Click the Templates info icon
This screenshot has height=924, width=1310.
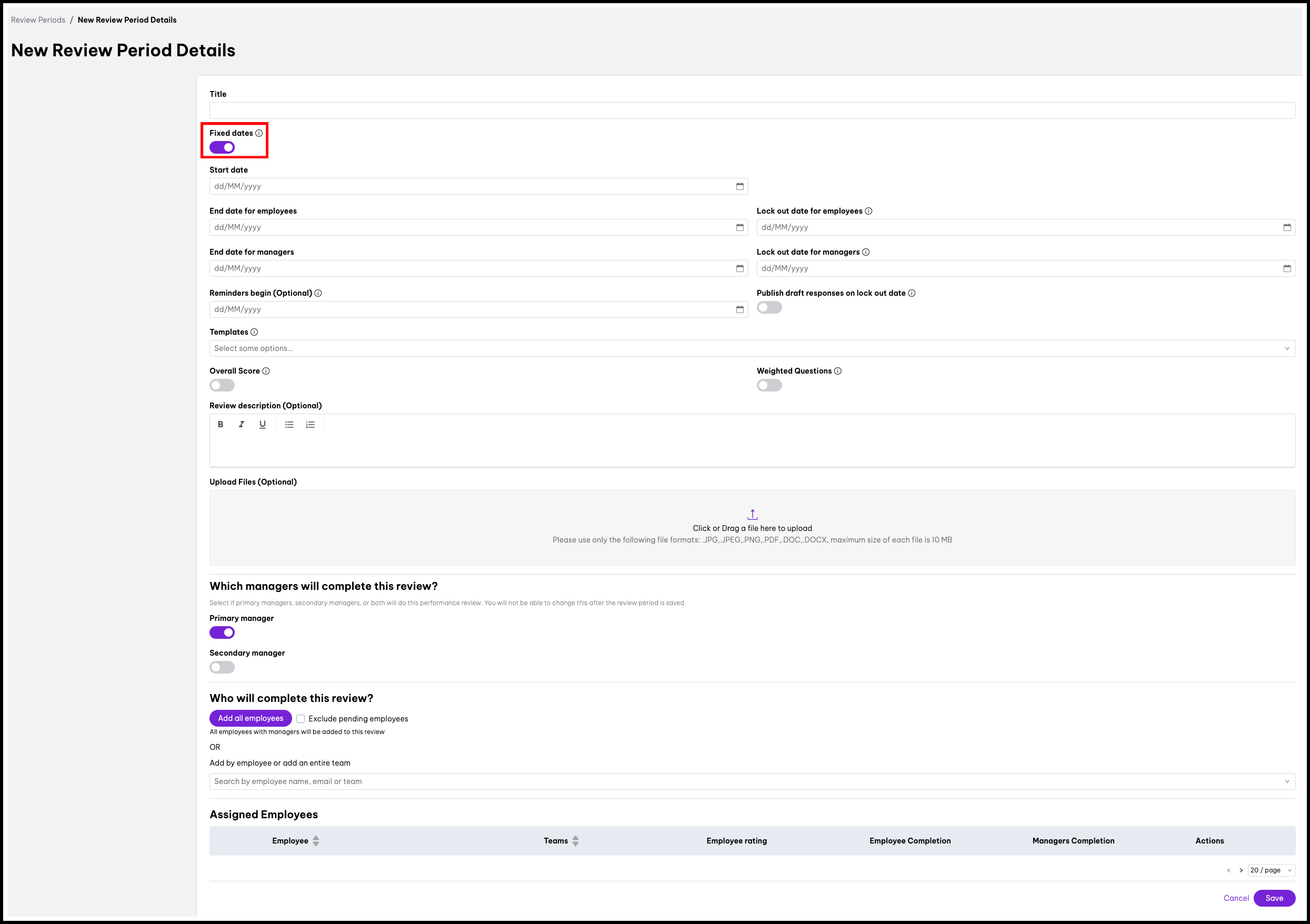pyautogui.click(x=254, y=332)
